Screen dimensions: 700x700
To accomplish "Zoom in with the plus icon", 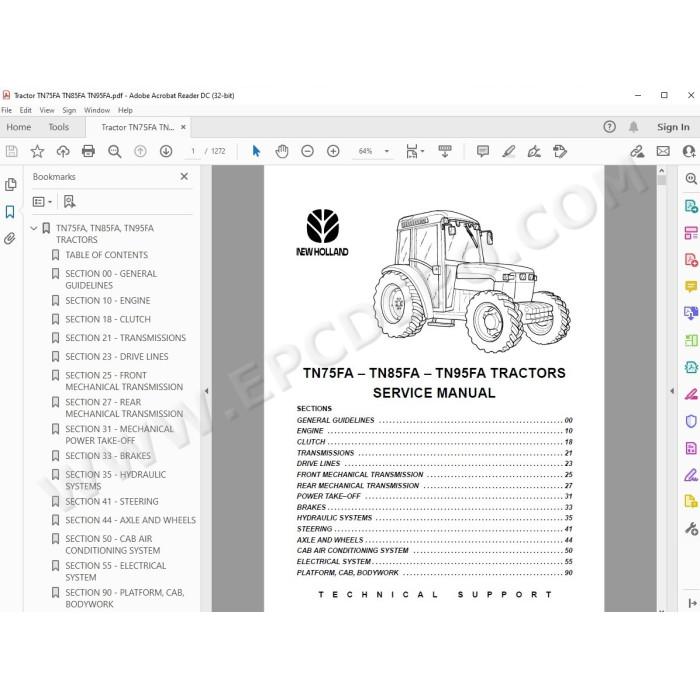I will [333, 151].
